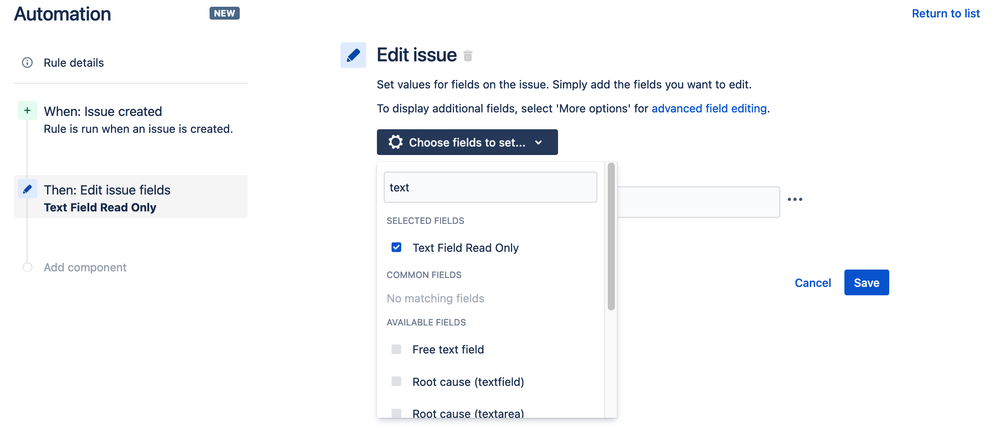Click the Rule details info icon

coord(27,63)
